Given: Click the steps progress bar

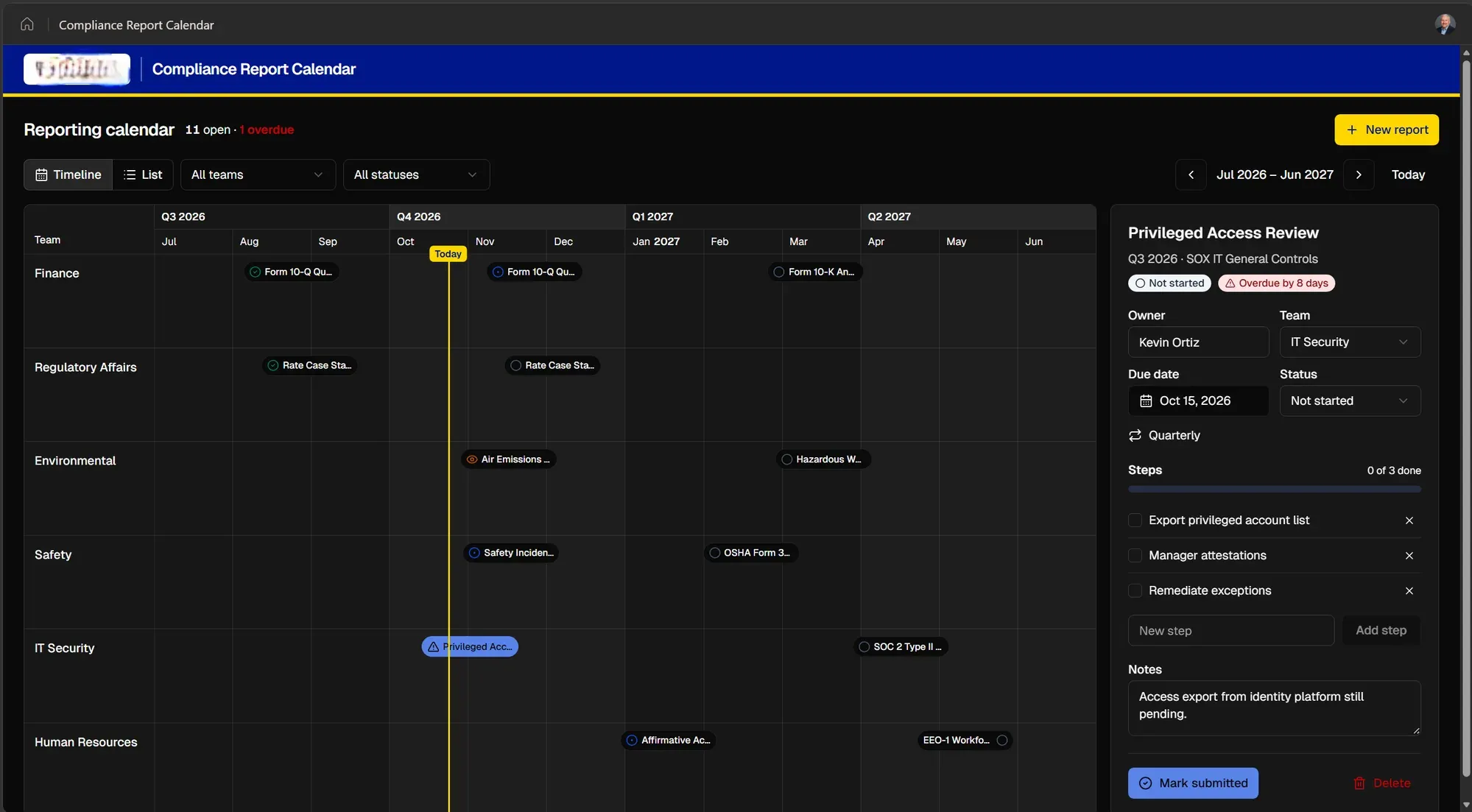Looking at the screenshot, I should 1274,490.
